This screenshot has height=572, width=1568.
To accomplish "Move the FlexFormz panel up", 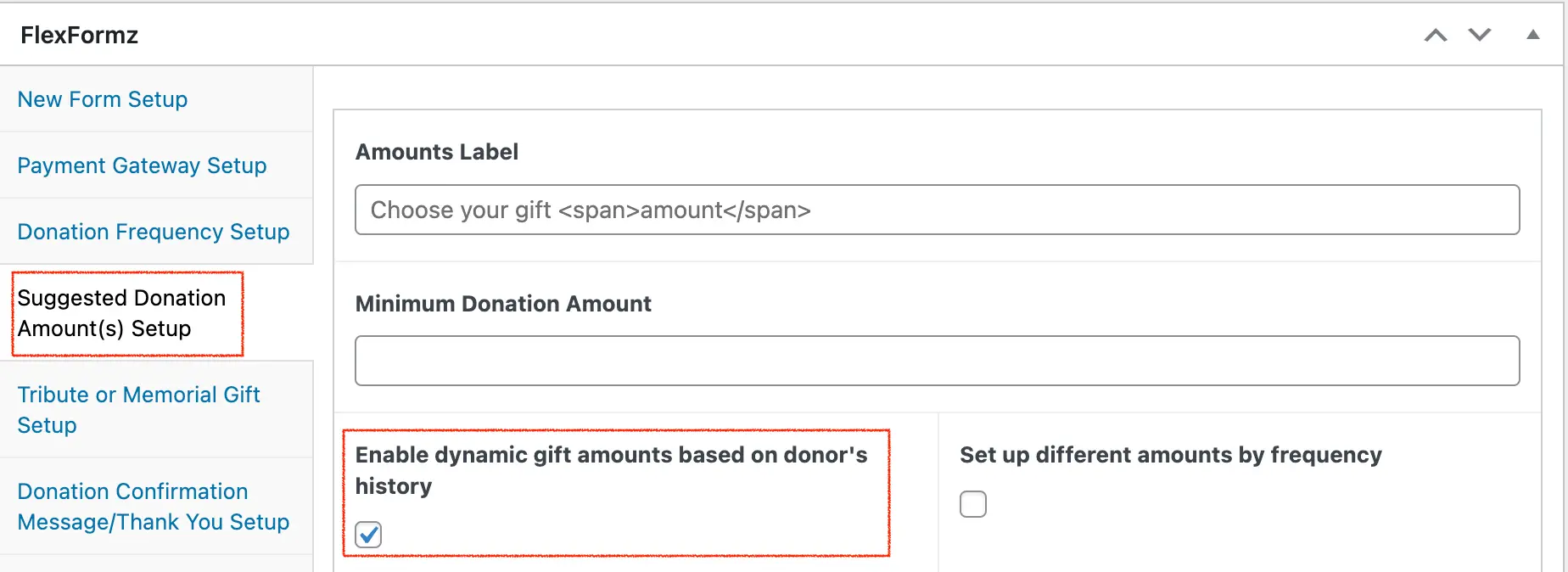I will point(1436,35).
